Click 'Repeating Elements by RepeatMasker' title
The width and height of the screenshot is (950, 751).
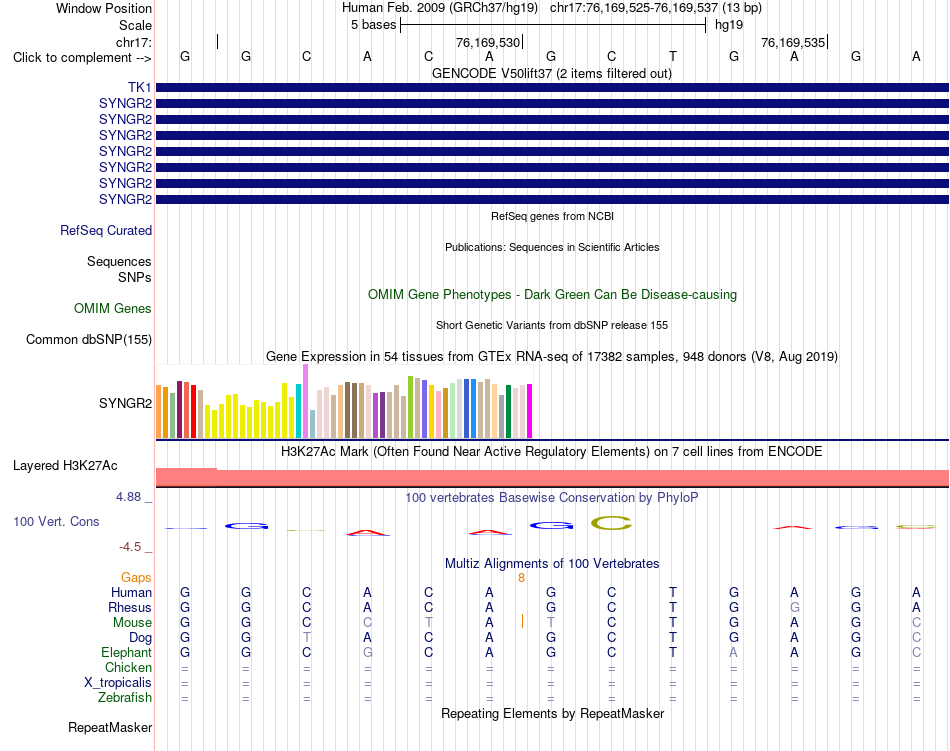pyautogui.click(x=552, y=713)
